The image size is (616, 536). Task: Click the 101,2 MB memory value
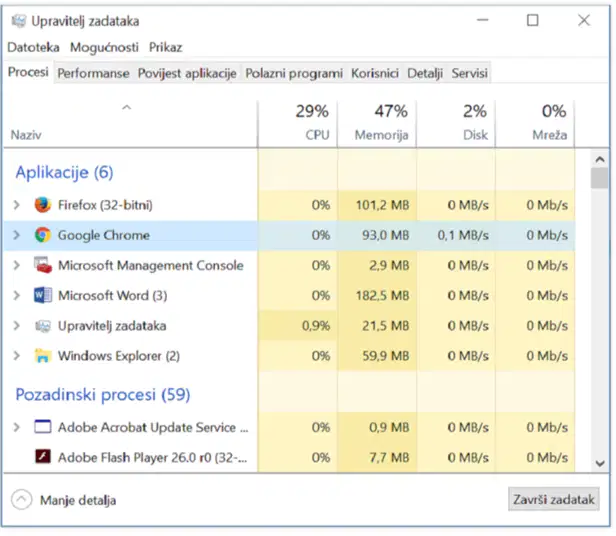coord(382,205)
